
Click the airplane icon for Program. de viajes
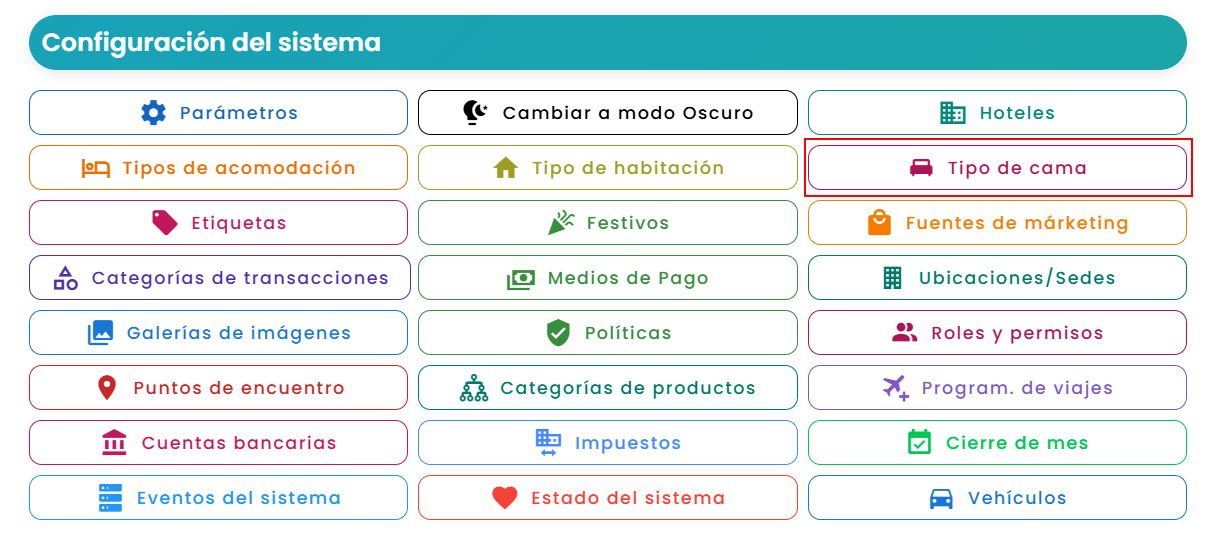click(896, 388)
